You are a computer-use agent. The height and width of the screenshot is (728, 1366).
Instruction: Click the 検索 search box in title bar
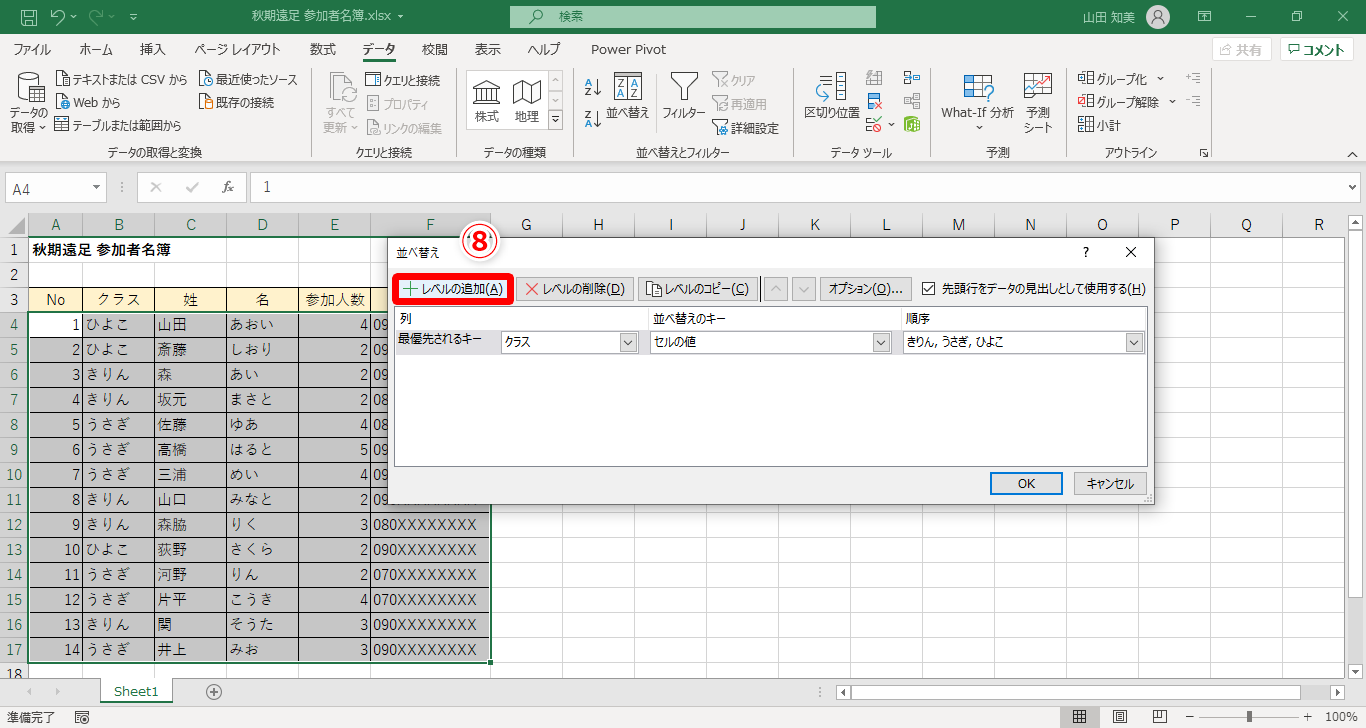(x=692, y=17)
